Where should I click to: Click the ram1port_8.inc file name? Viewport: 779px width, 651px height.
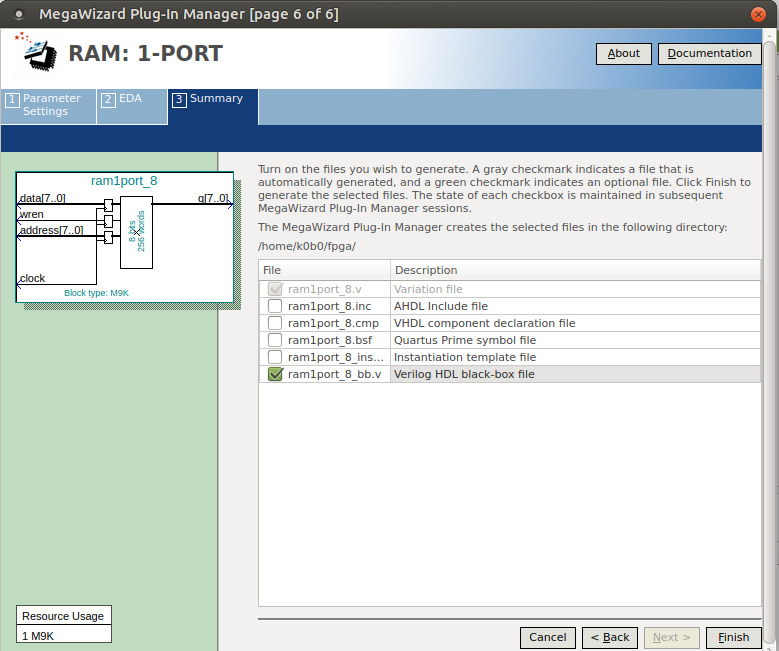click(x=329, y=306)
